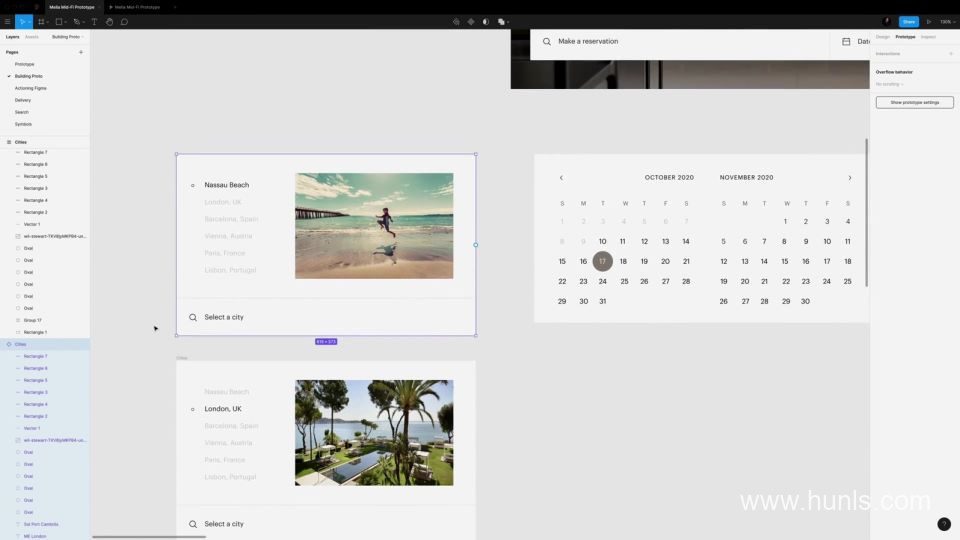This screenshot has height=540, width=960.
Task: Open the Figma main menu hamburger
Action: pos(7,21)
